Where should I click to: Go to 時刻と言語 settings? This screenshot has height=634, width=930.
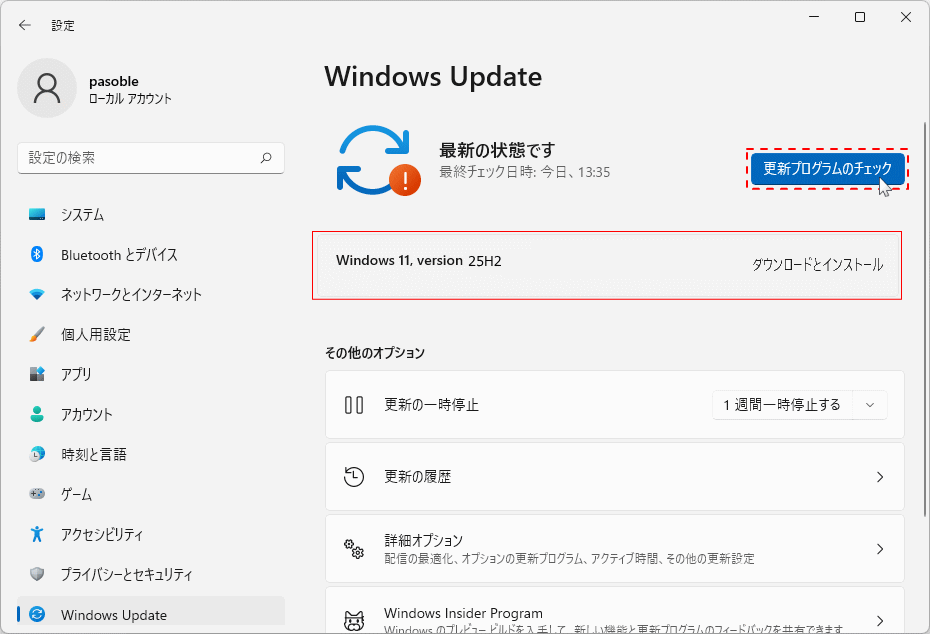93,455
